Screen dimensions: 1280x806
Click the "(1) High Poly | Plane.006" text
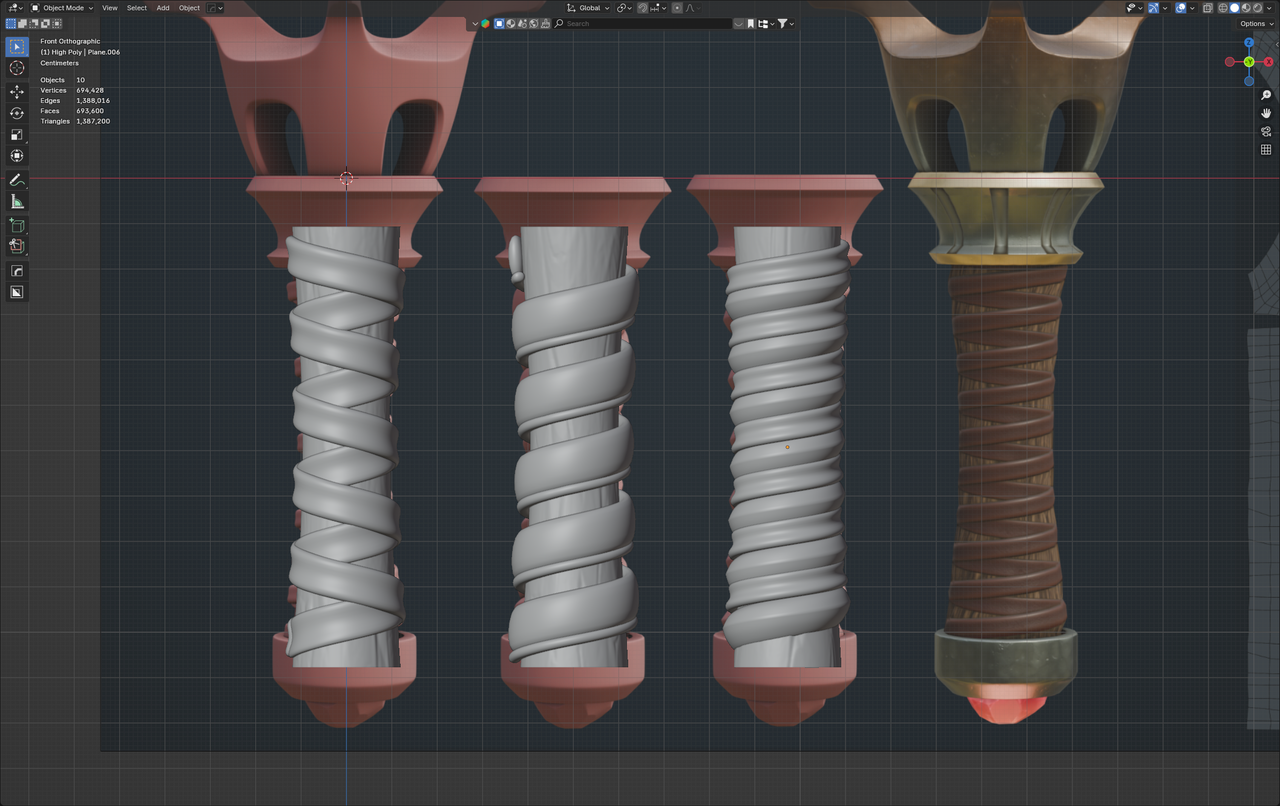[80, 52]
